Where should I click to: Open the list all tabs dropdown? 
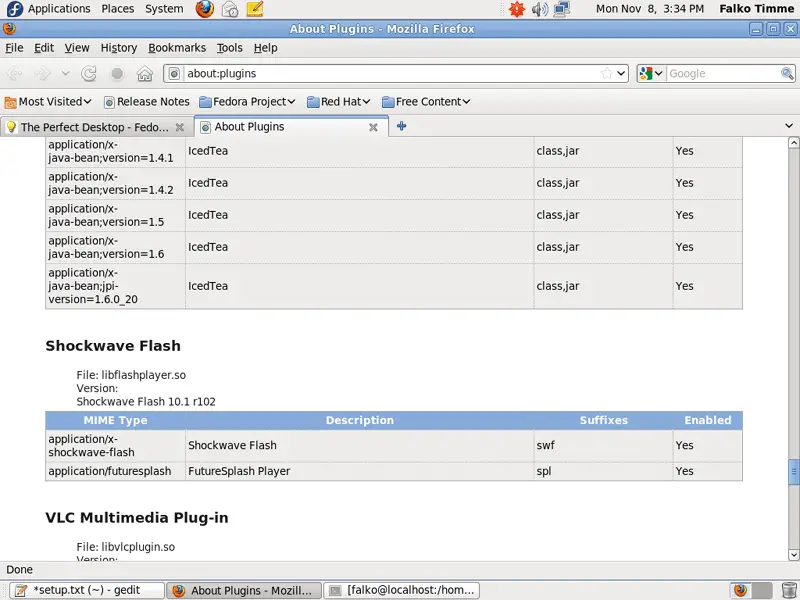(x=789, y=126)
